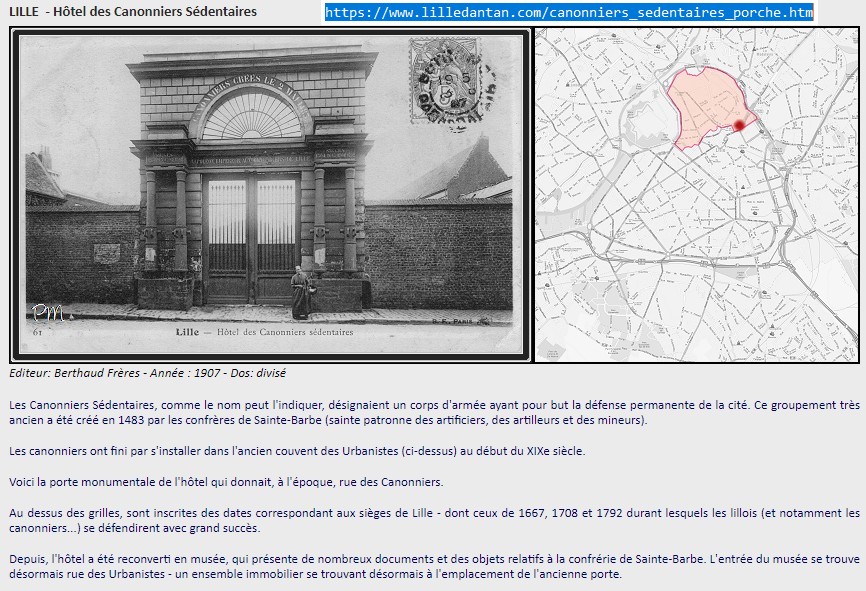Click the red location dot on the map
This screenshot has height=591, width=866.
(739, 125)
